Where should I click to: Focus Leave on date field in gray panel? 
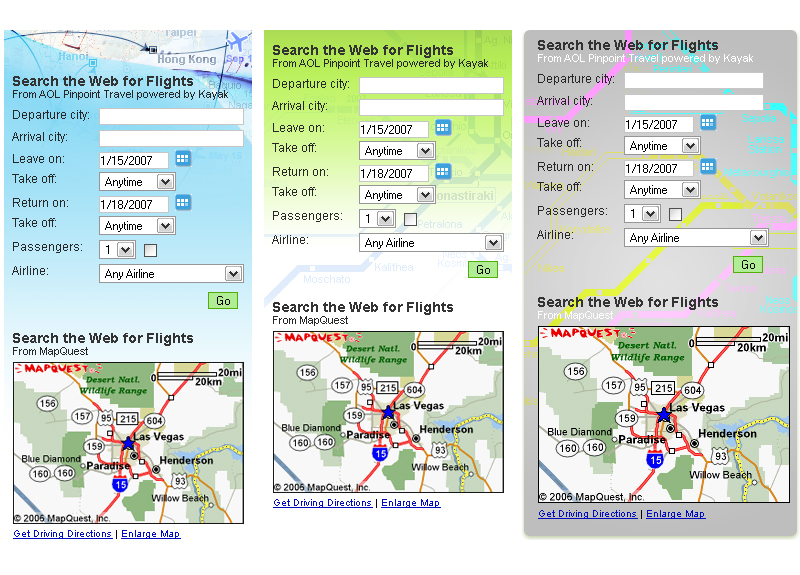659,124
